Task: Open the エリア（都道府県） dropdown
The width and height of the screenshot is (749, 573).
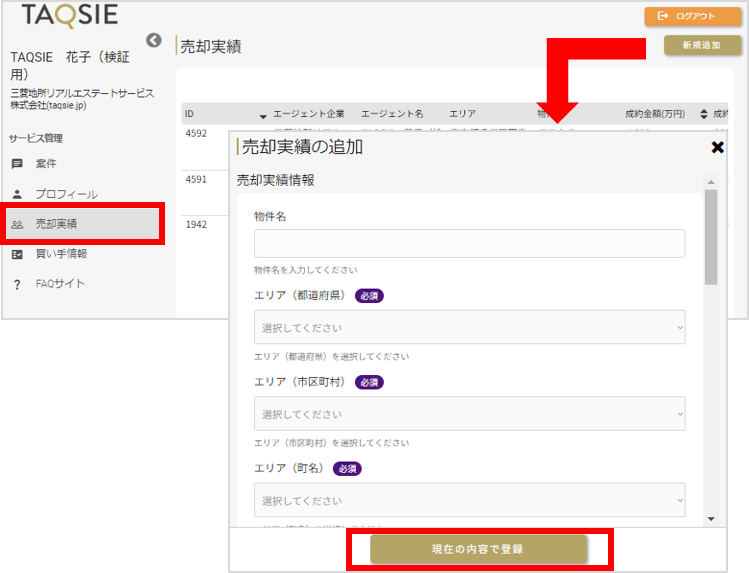Action: point(470,327)
